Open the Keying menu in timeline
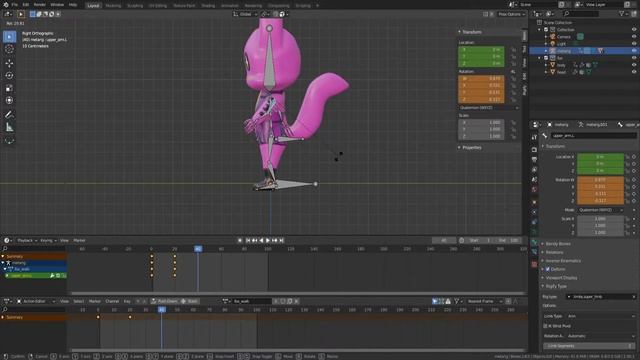The width and height of the screenshot is (640, 360). point(48,240)
